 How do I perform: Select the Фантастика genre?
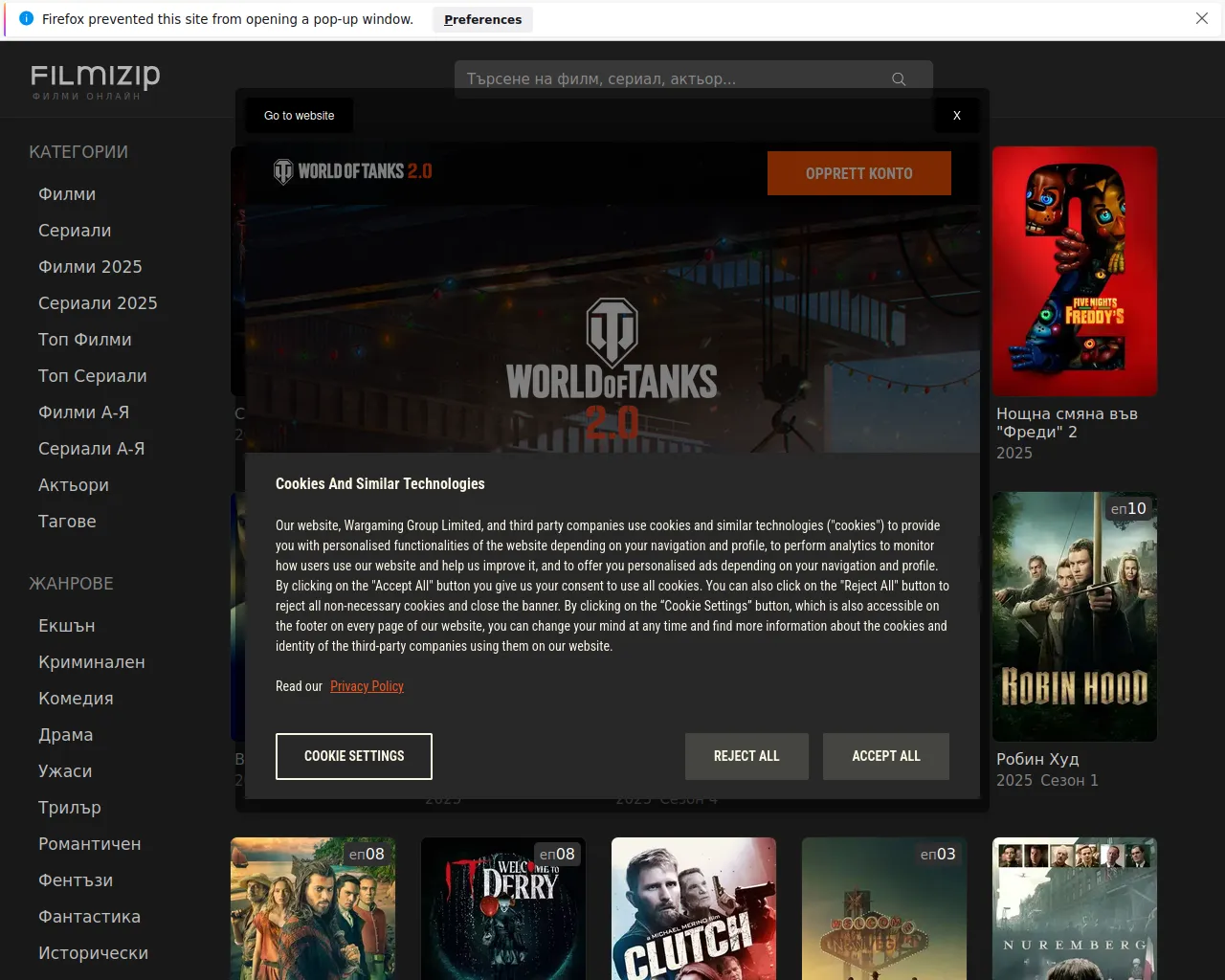[89, 917]
